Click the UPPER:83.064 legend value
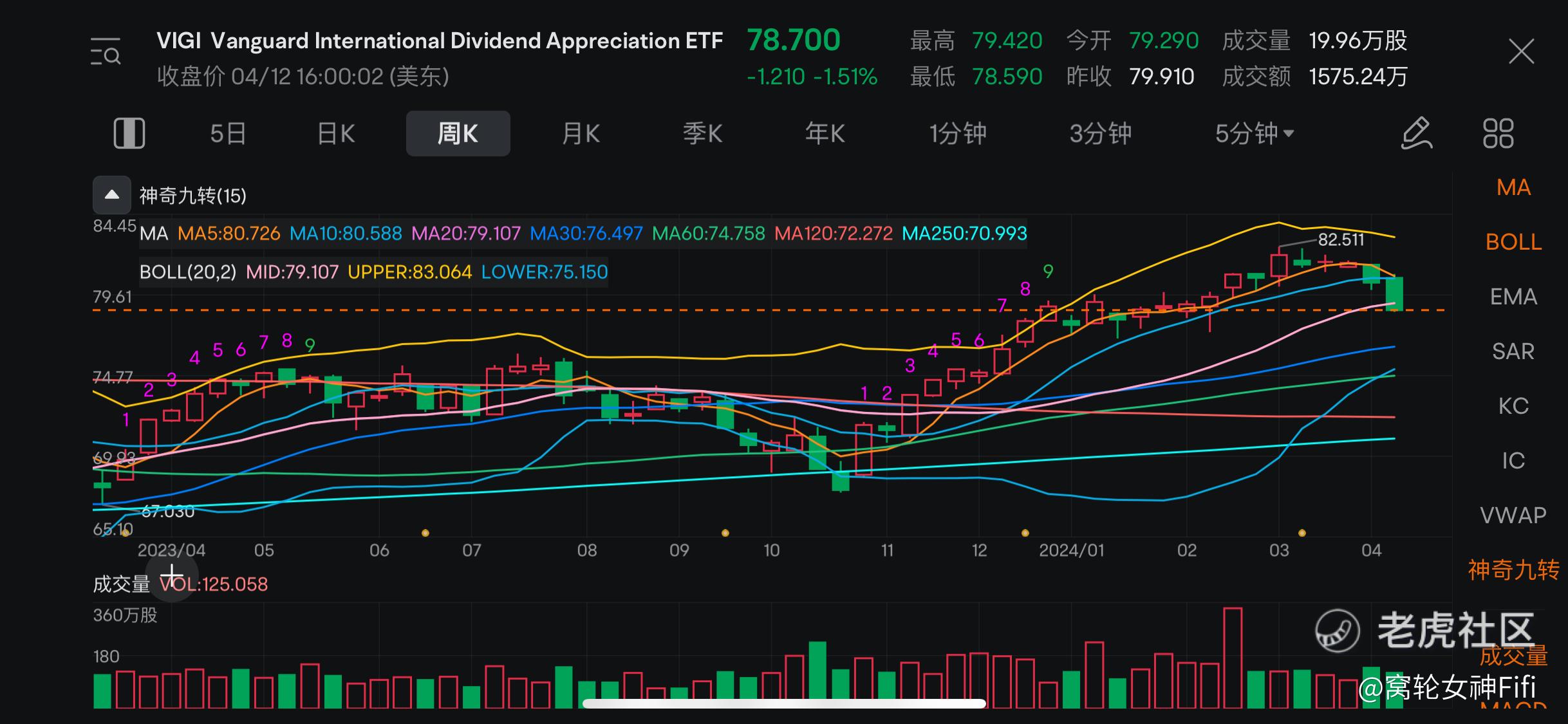The width and height of the screenshot is (1568, 724). 410,272
